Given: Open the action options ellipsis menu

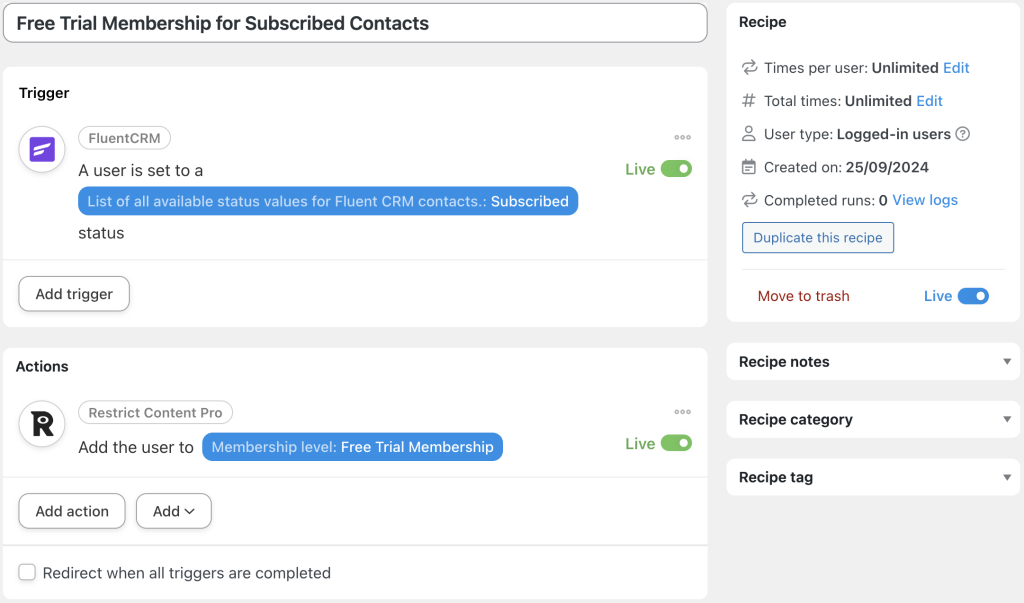Looking at the screenshot, I should 683,411.
